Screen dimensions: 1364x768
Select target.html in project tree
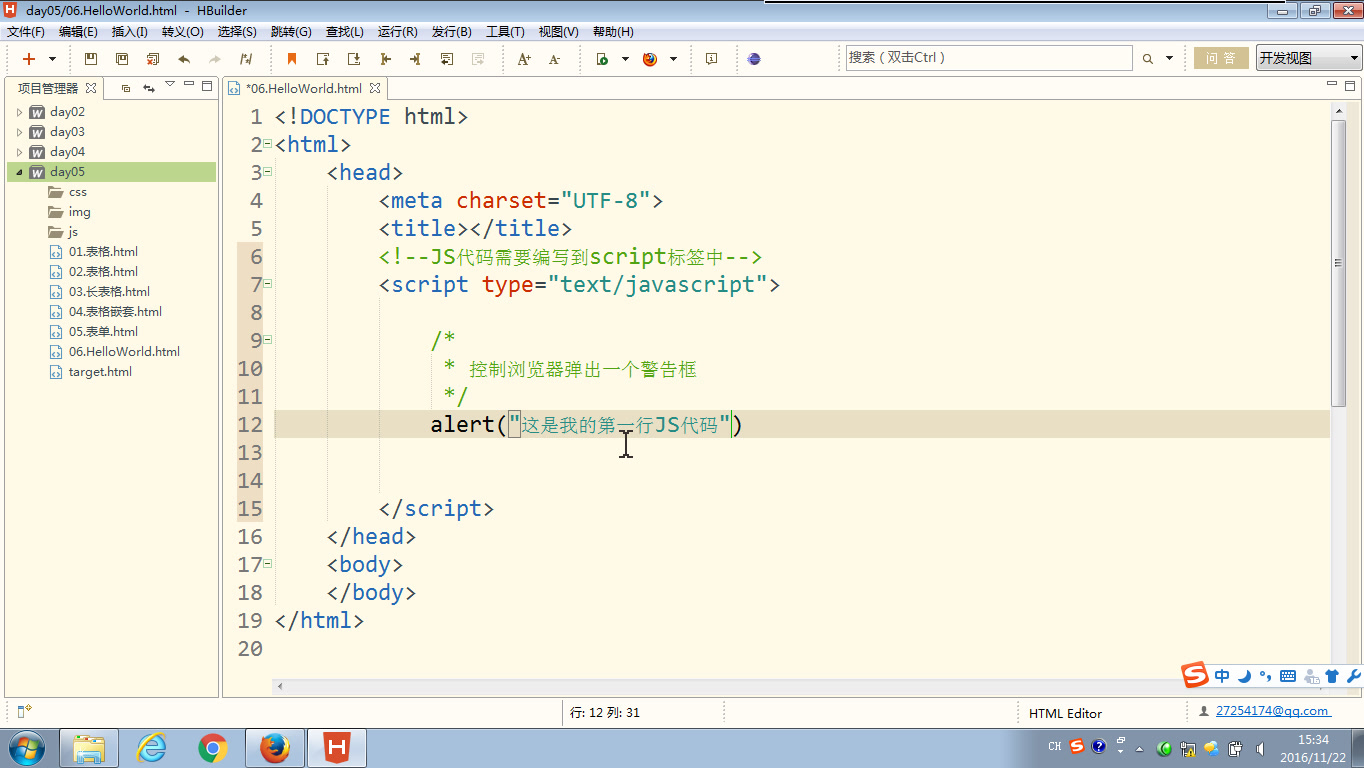[x=100, y=372]
